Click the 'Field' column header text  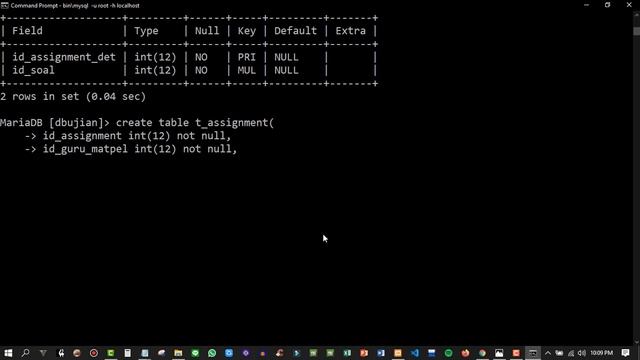[x=27, y=31]
